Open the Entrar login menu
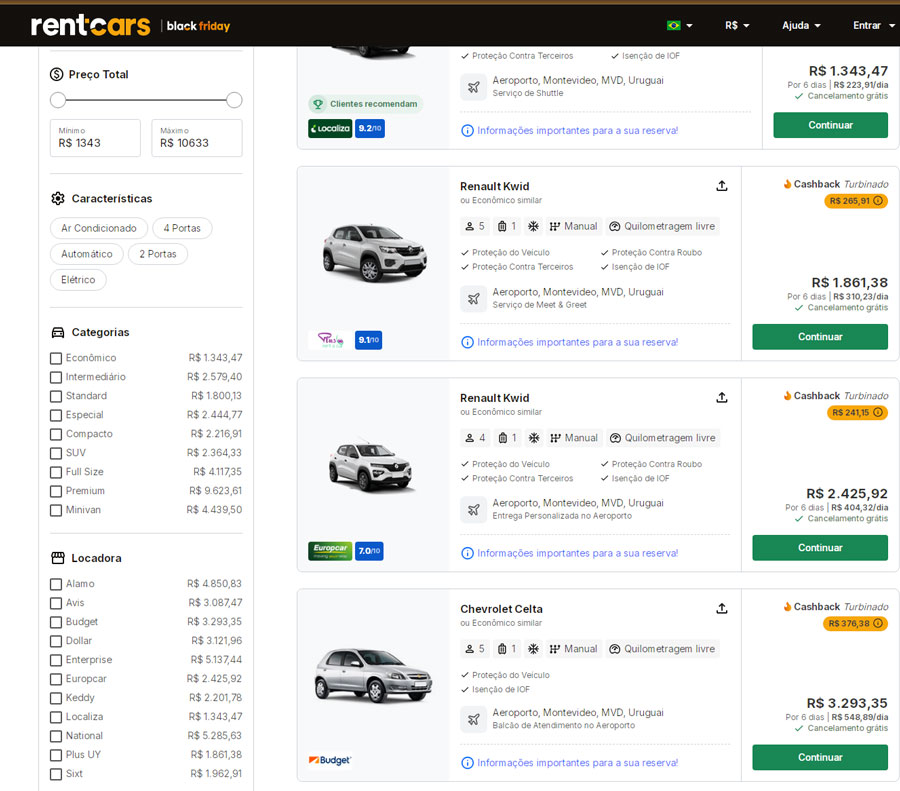 872,25
